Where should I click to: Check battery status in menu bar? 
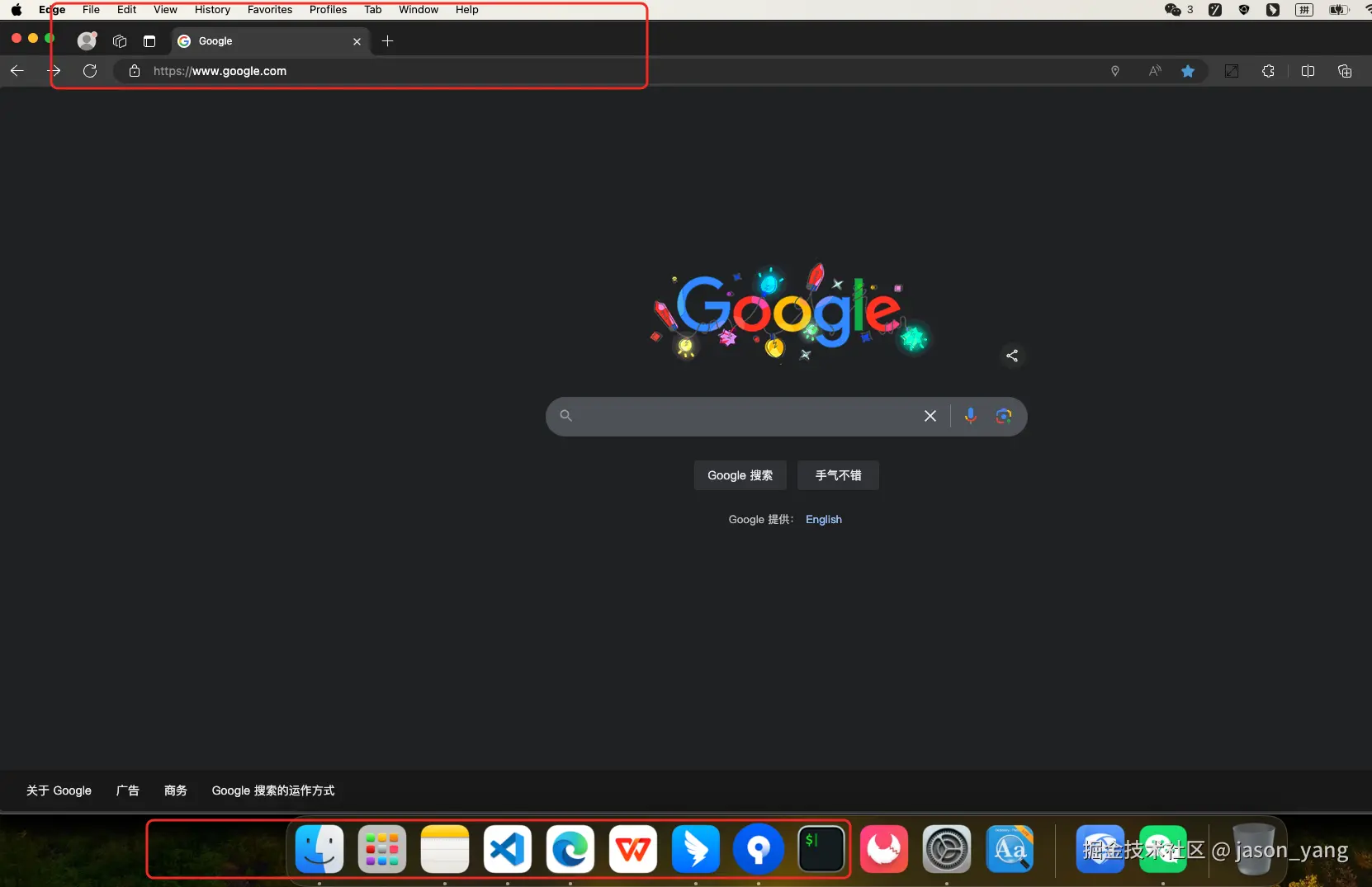[1339, 10]
